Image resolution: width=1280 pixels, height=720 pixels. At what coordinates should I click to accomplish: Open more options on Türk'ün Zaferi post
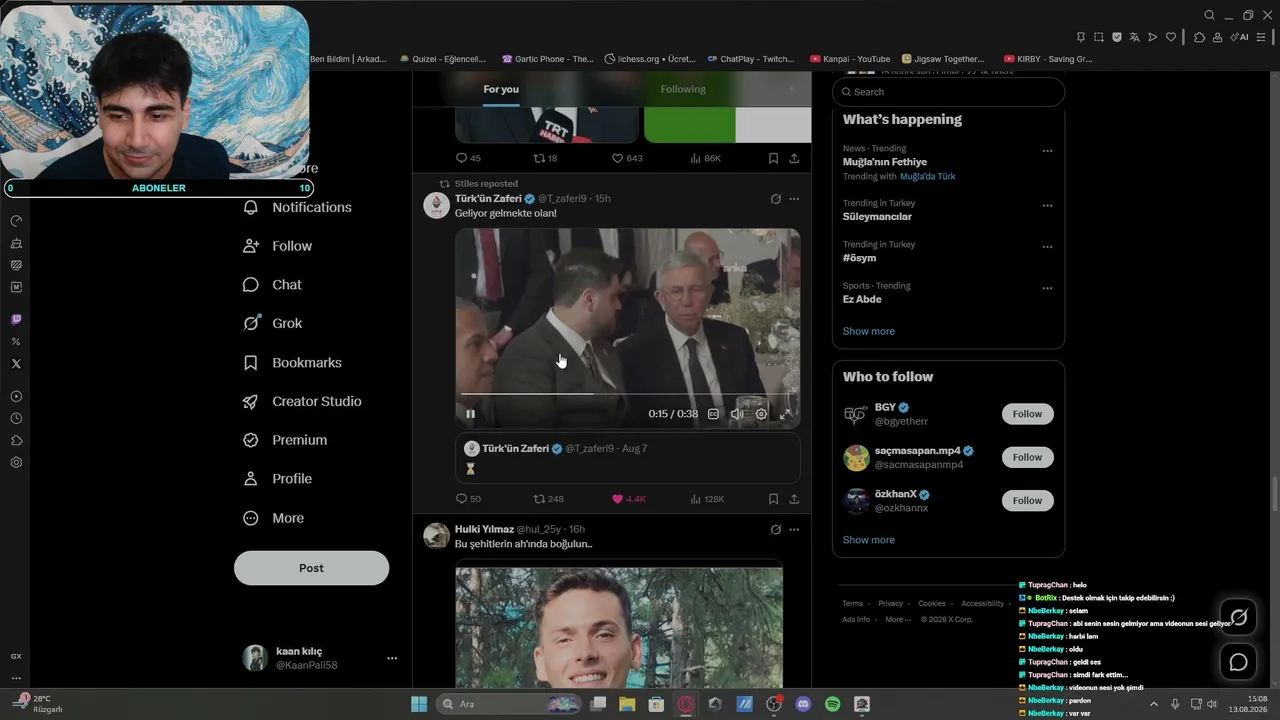click(794, 199)
